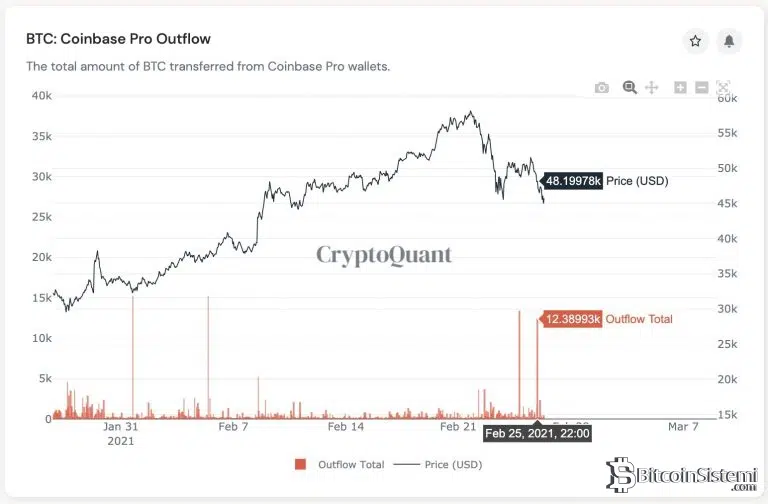Select the zoom magnifier tool
Image resolution: width=768 pixels, height=504 pixels.
pyautogui.click(x=629, y=88)
